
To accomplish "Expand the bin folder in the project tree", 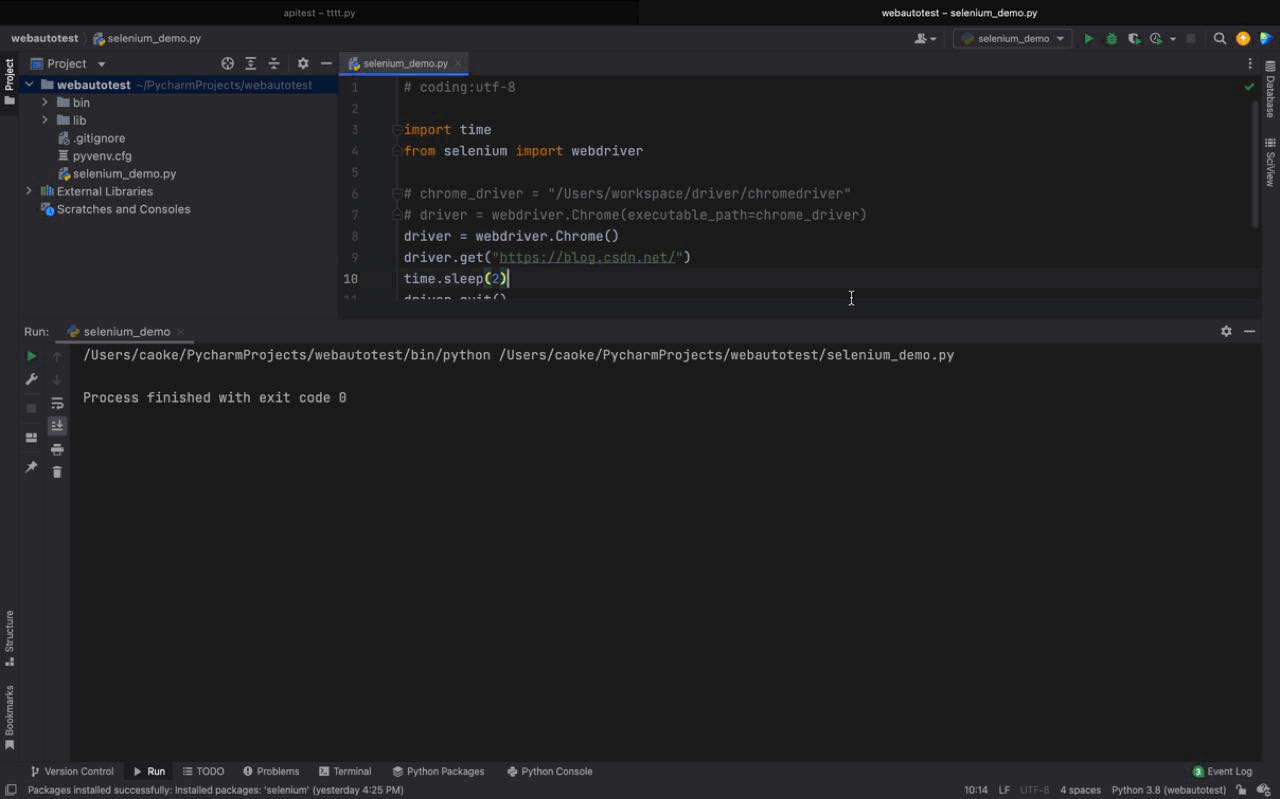I will tap(44, 102).
